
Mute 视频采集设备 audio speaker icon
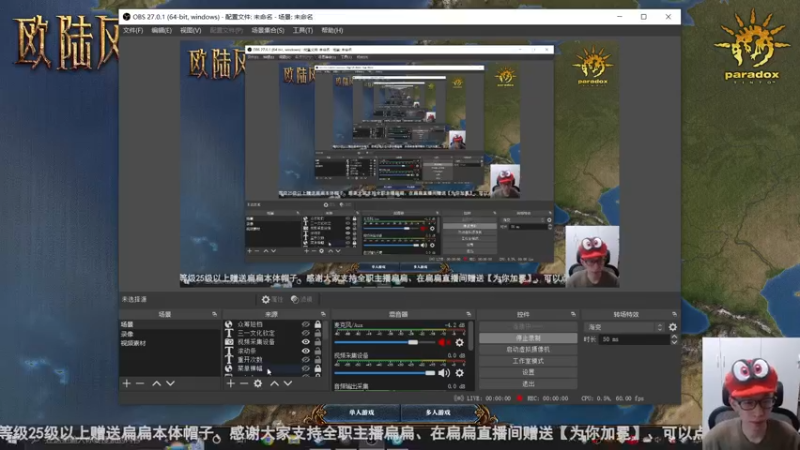(x=444, y=373)
